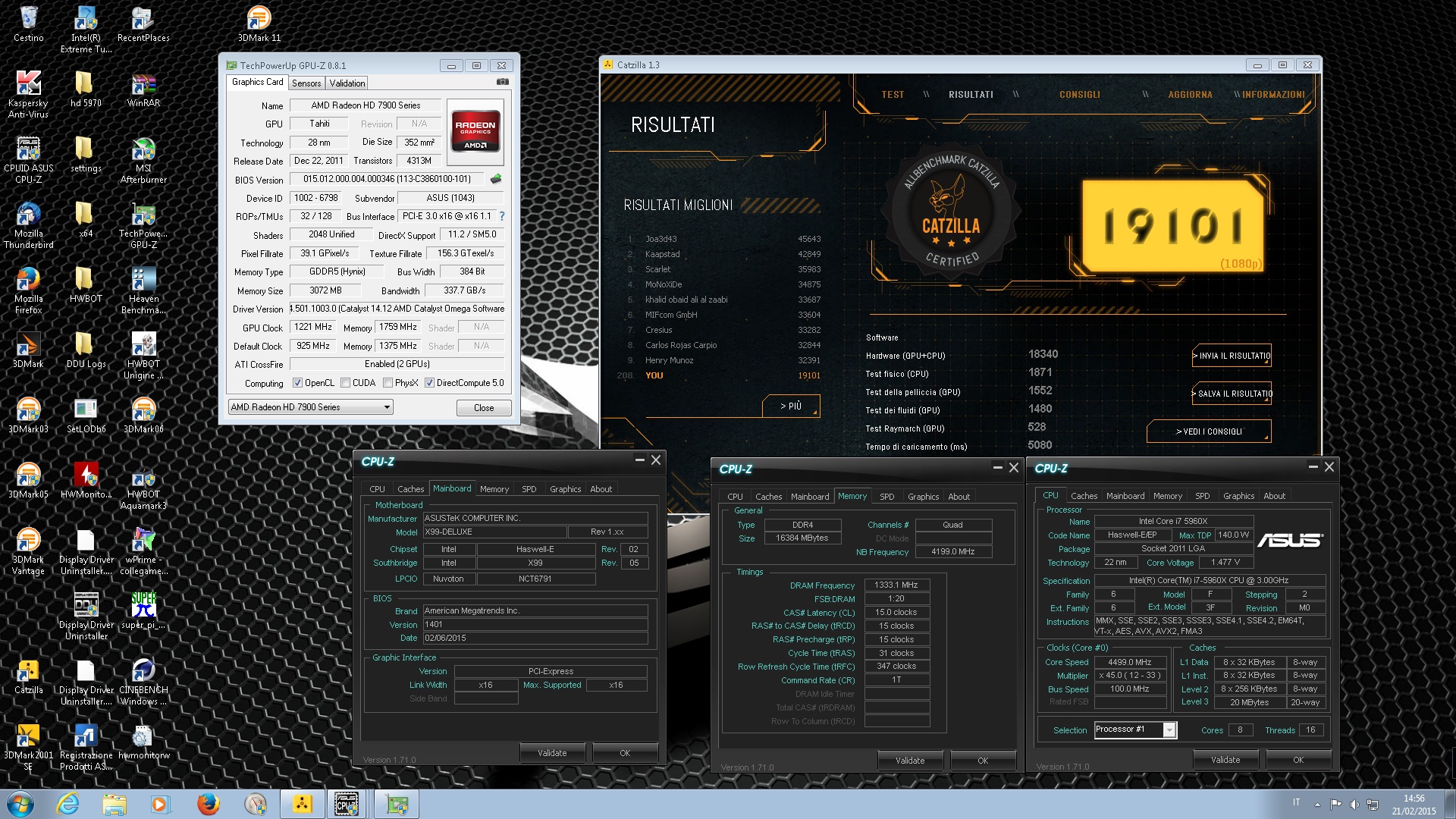The width and height of the screenshot is (1456, 819).
Task: Open 3DMark03 desktop shortcut
Action: pos(28,416)
